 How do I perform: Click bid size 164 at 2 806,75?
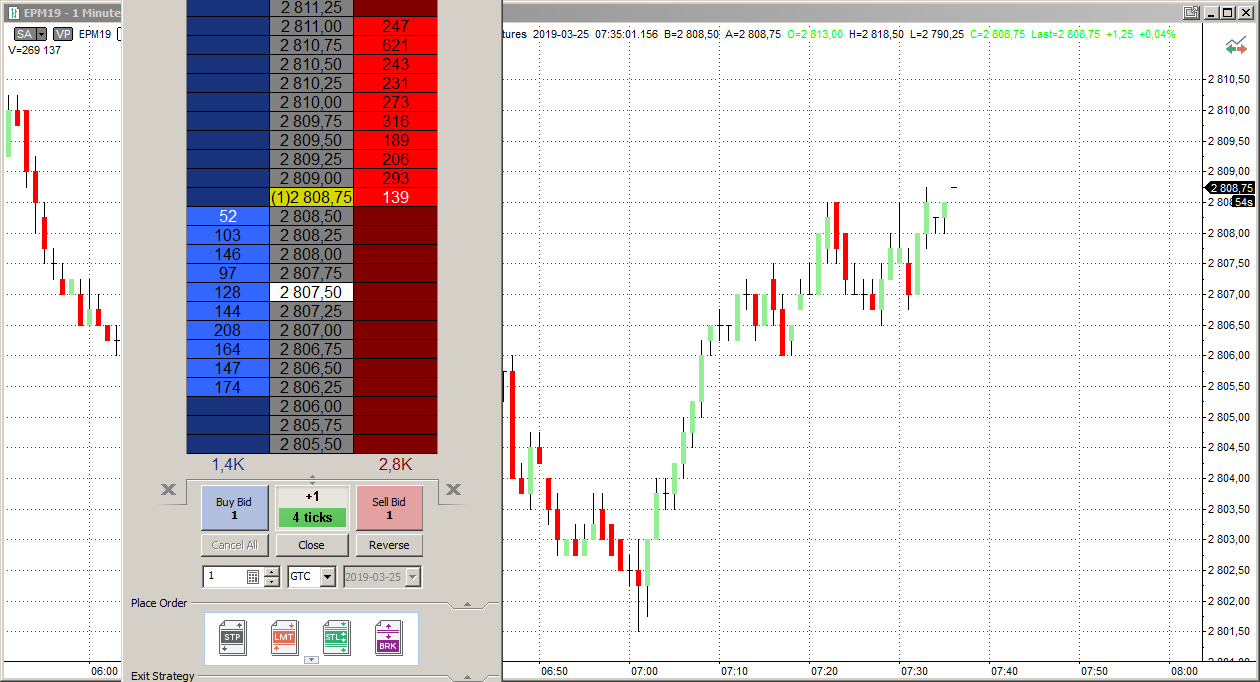pos(228,349)
